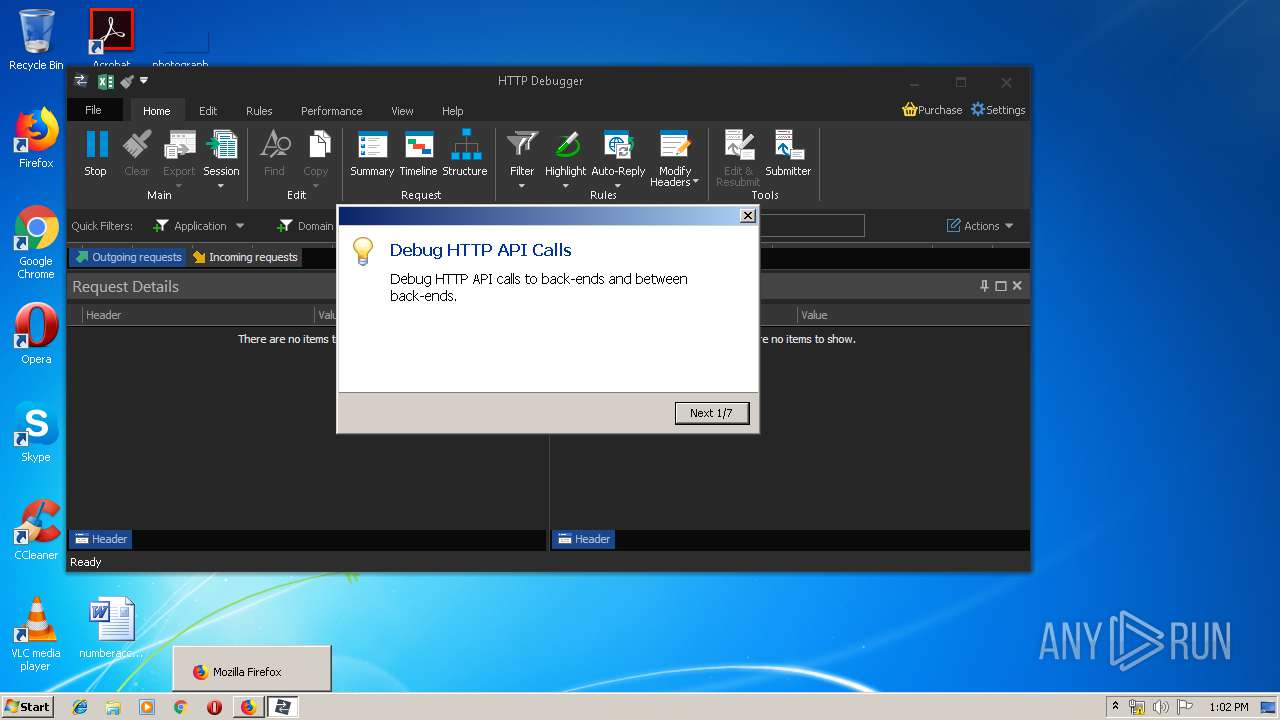Viewport: 1280px width, 720px height.
Task: Open the CCleaner desktop shortcut
Action: [x=36, y=530]
